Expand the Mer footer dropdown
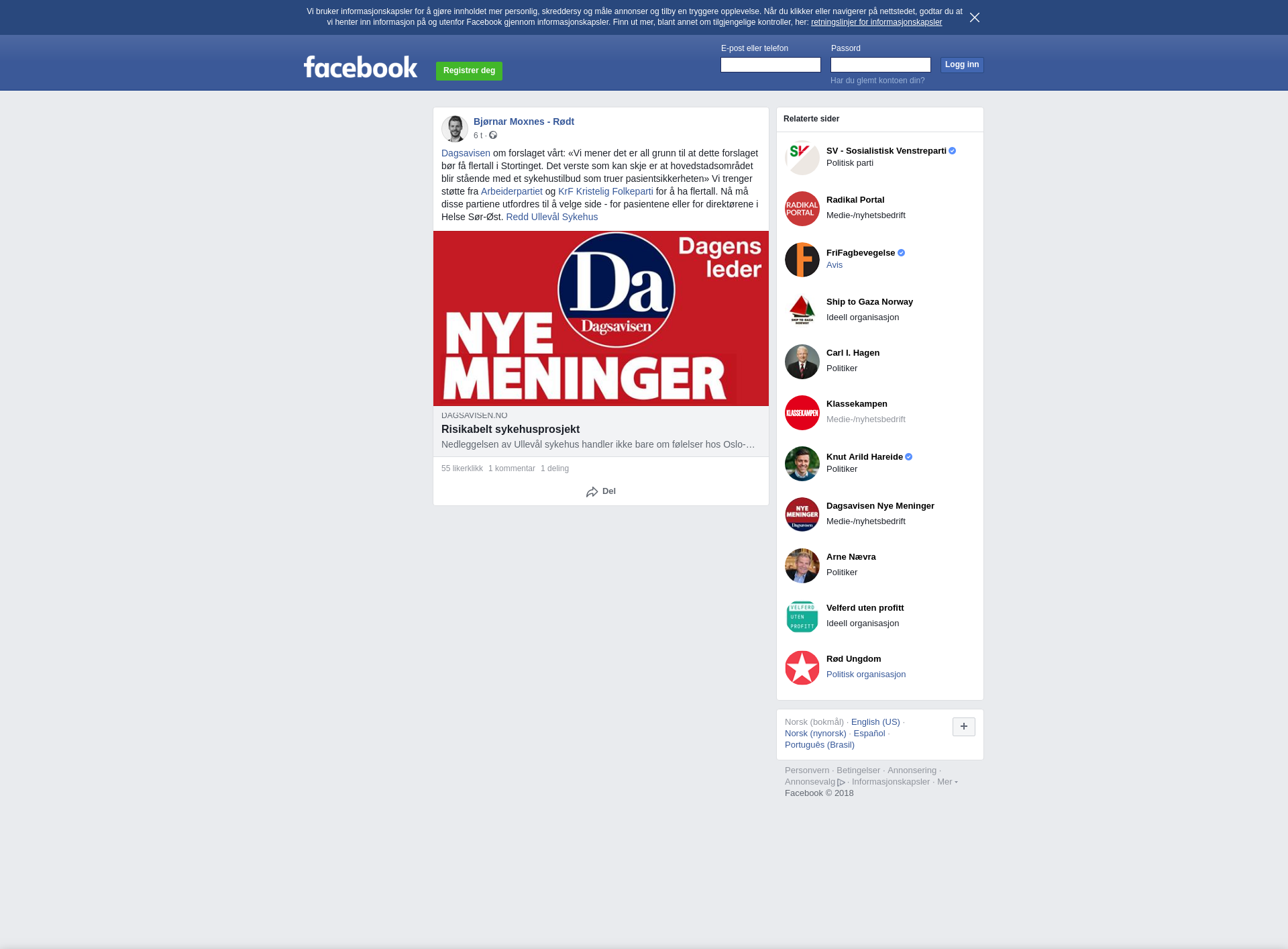 [947, 782]
